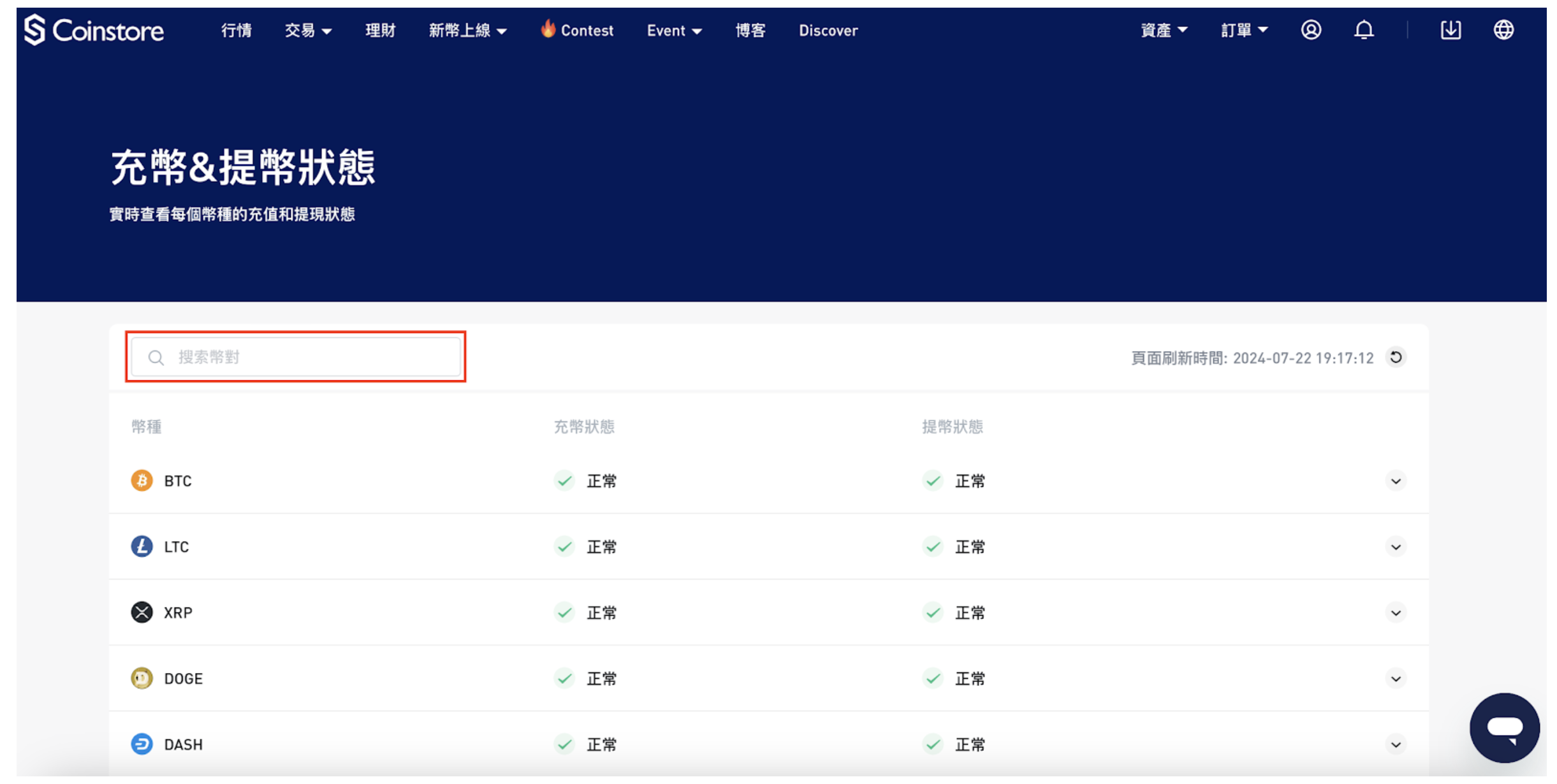Screen dimensions: 1557x784
Task: Open the user account profile icon
Action: point(1311,30)
